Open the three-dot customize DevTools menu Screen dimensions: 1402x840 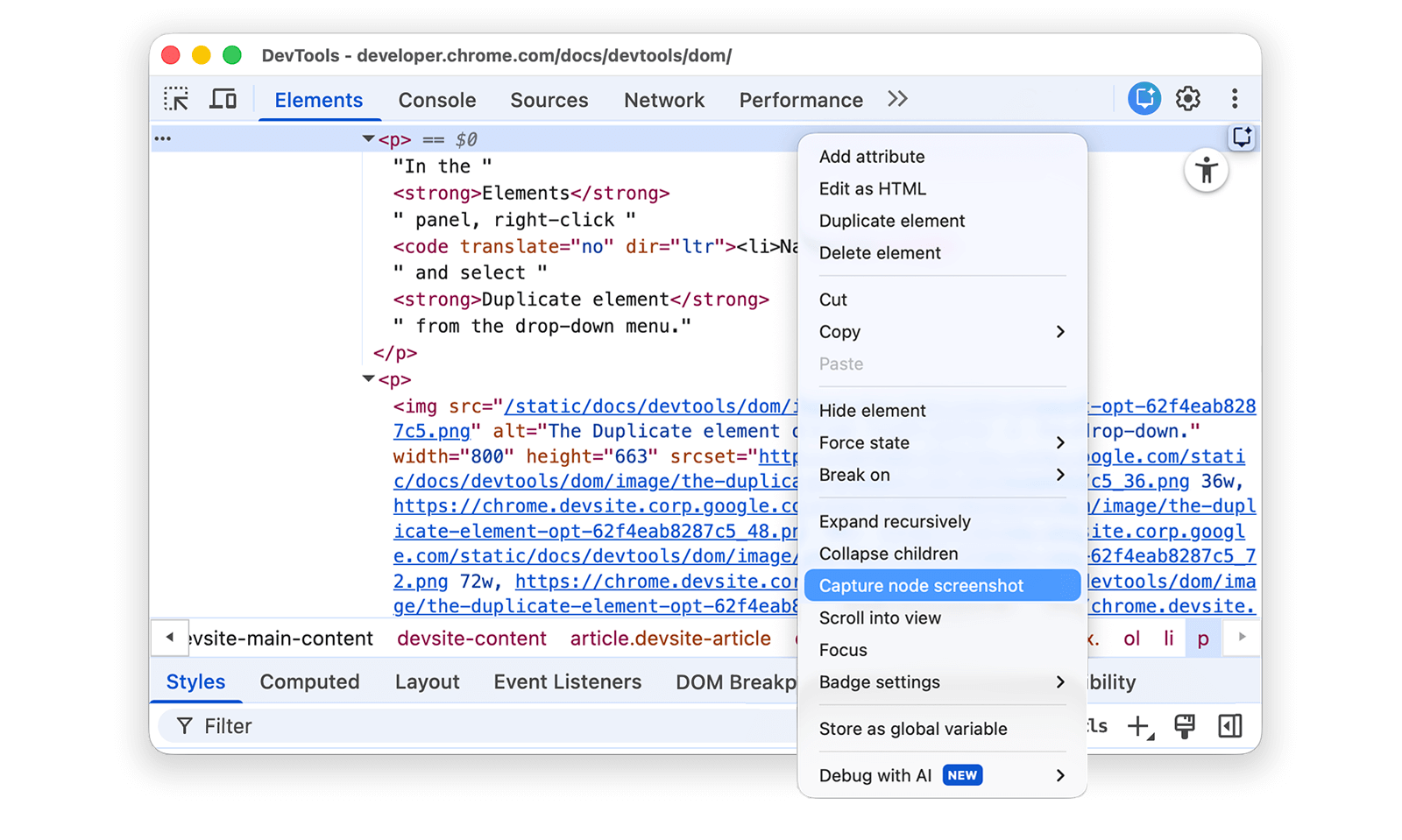tap(1235, 98)
